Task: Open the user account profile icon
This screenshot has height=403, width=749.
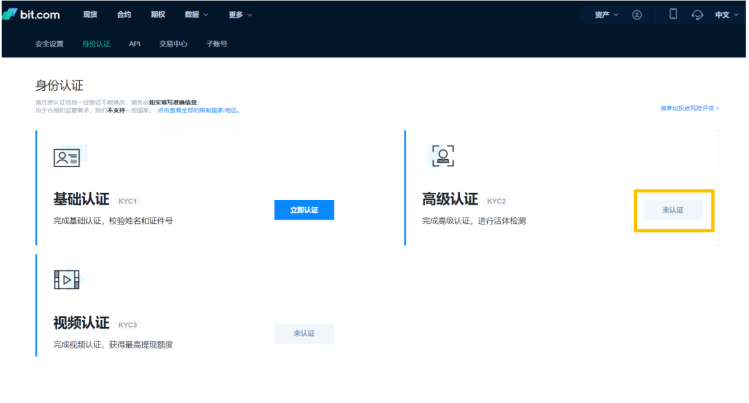Action: point(637,15)
